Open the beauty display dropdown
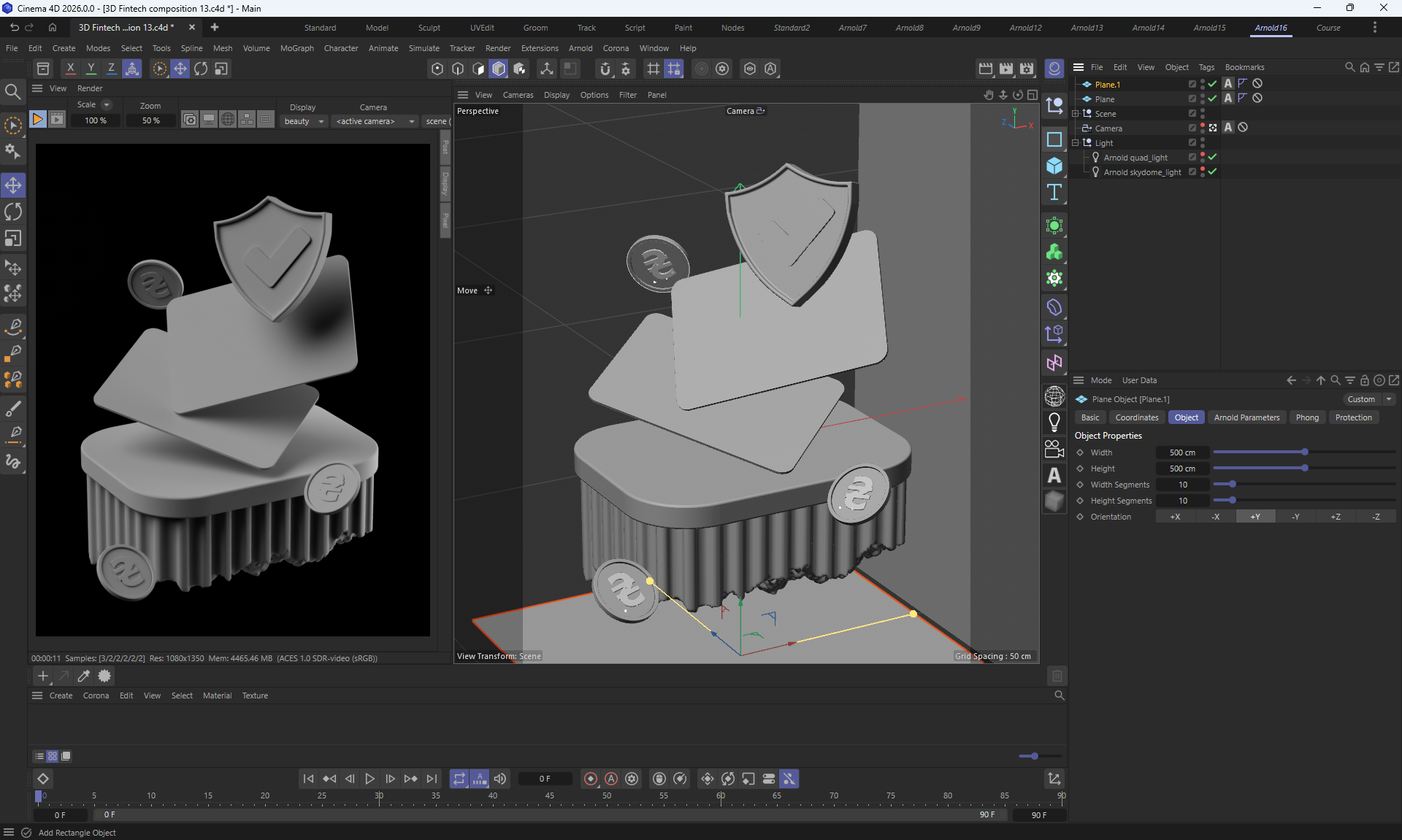 click(x=304, y=121)
